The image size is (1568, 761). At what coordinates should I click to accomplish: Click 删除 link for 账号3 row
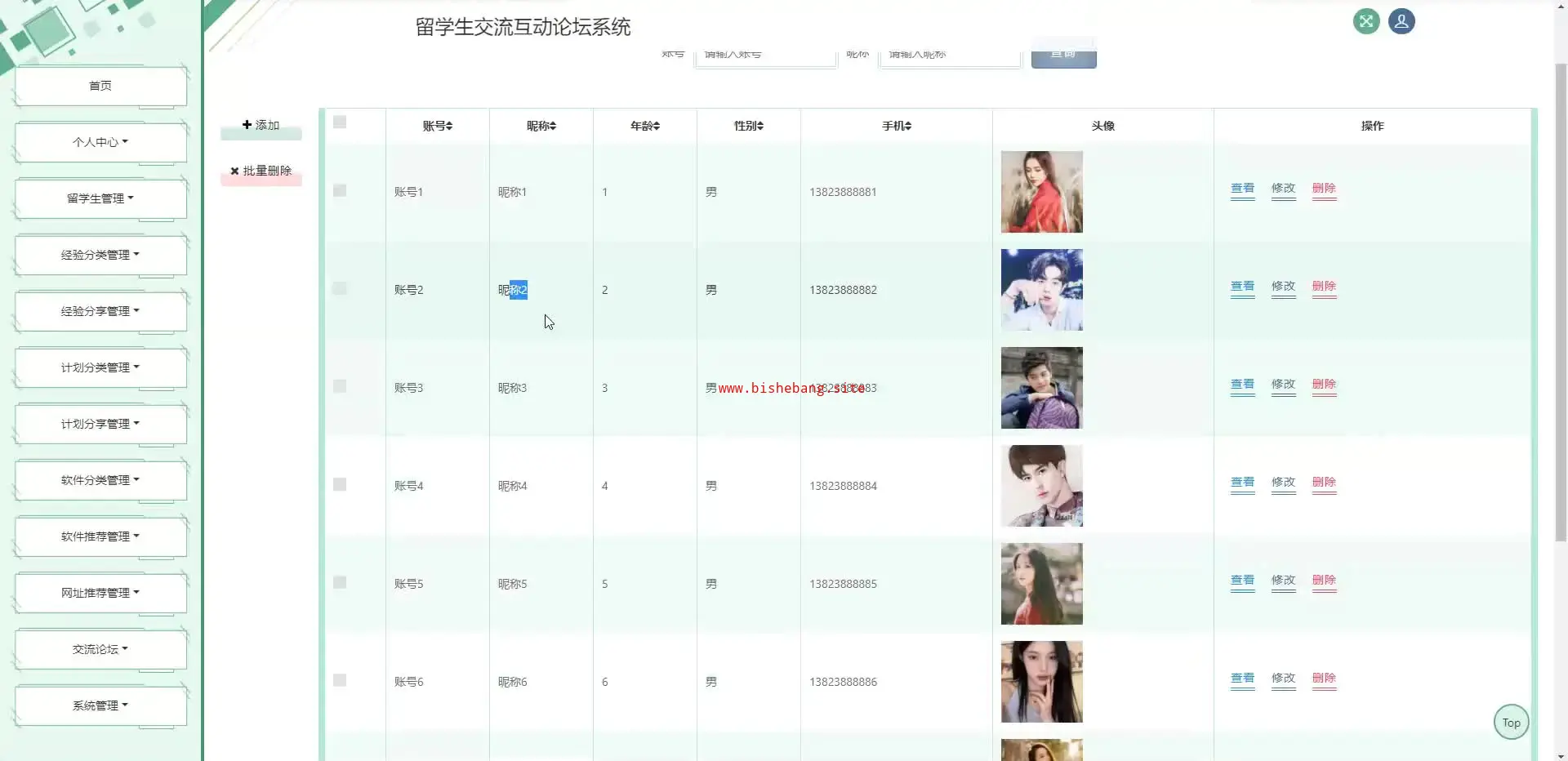[1324, 385]
